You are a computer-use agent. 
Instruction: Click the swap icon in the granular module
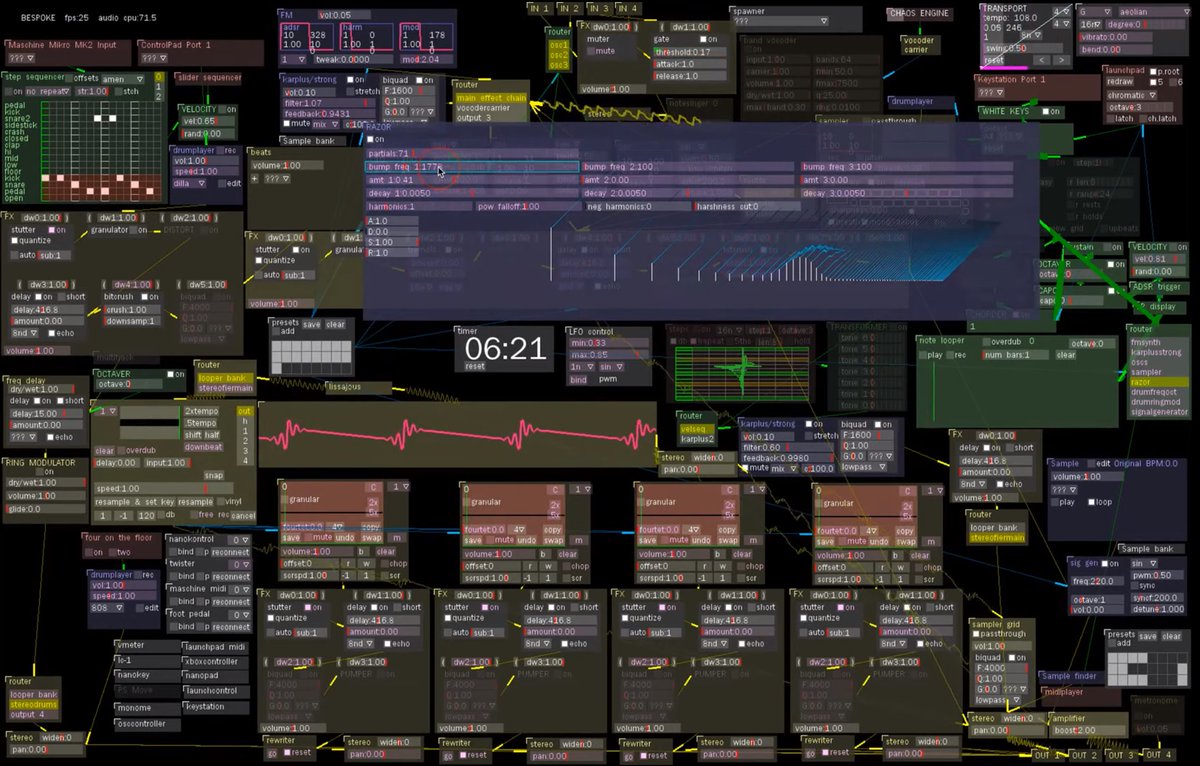[372, 538]
